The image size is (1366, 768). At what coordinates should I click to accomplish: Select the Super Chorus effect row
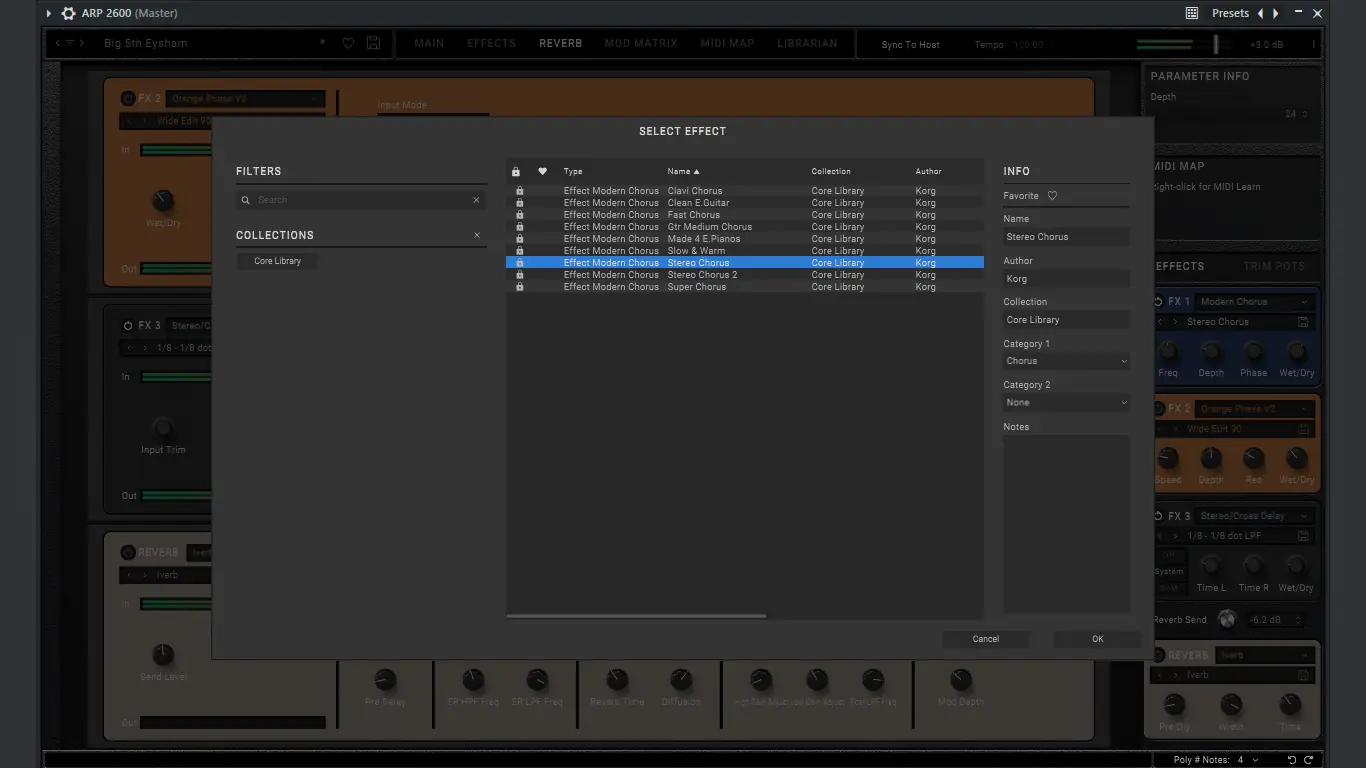(x=745, y=287)
